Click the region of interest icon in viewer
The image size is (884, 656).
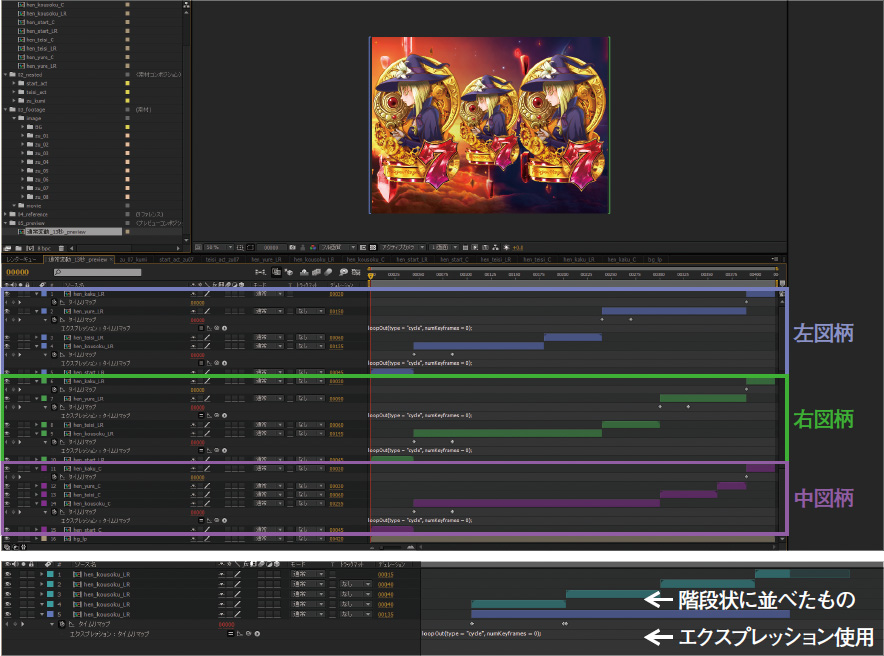[x=363, y=247]
